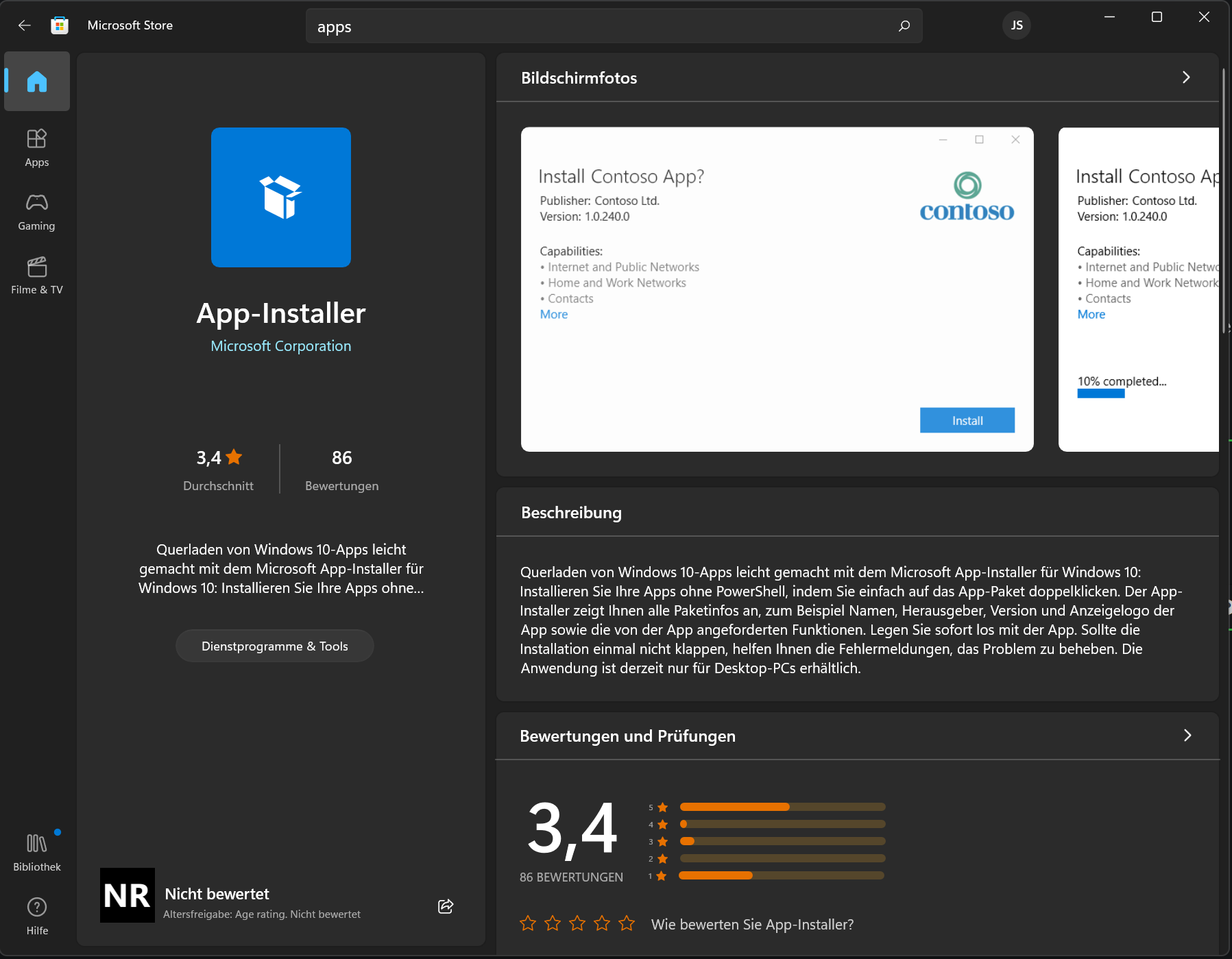1232x959 pixels.
Task: Click the 5-star rating bar
Action: click(782, 807)
